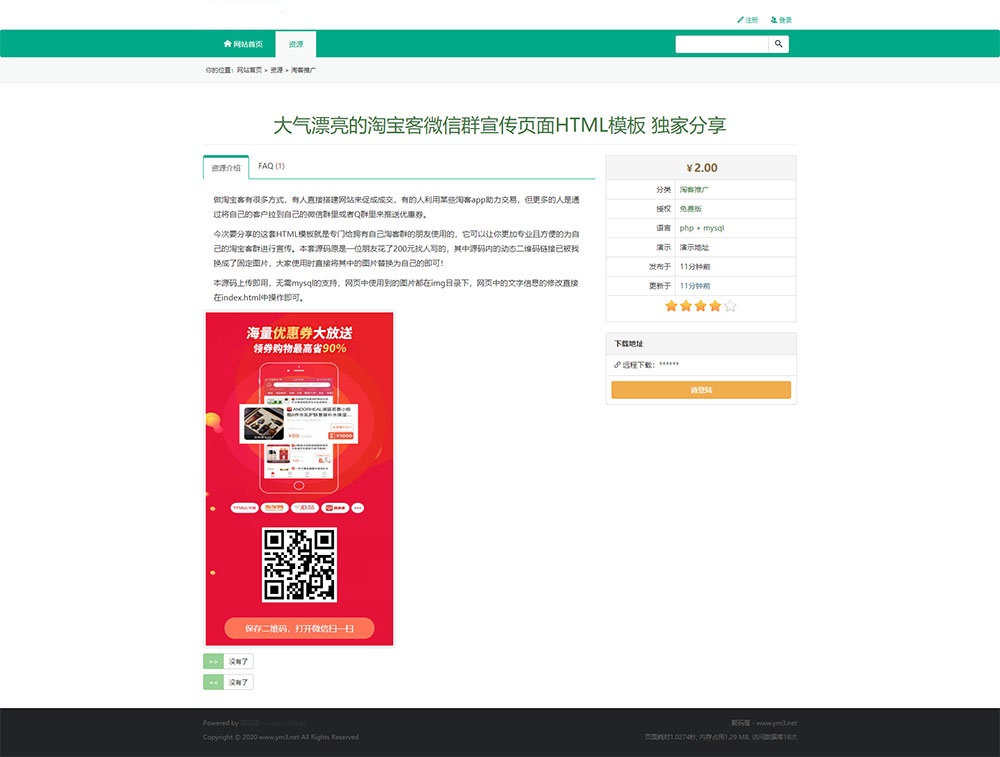Screen dimensions: 1000x757
Task: Click the 没有了 label beside the << arrow
Action: (x=239, y=682)
